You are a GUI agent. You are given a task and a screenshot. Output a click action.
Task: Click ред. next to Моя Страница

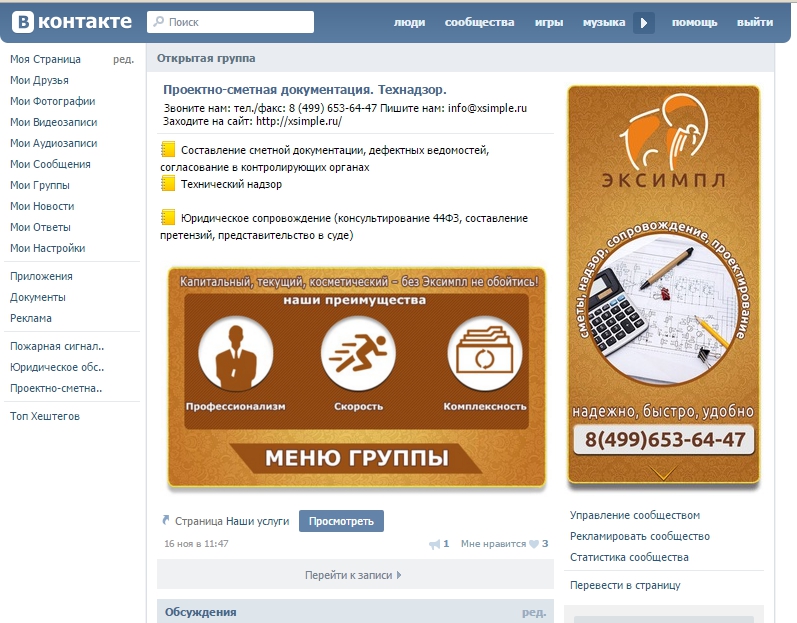click(124, 59)
